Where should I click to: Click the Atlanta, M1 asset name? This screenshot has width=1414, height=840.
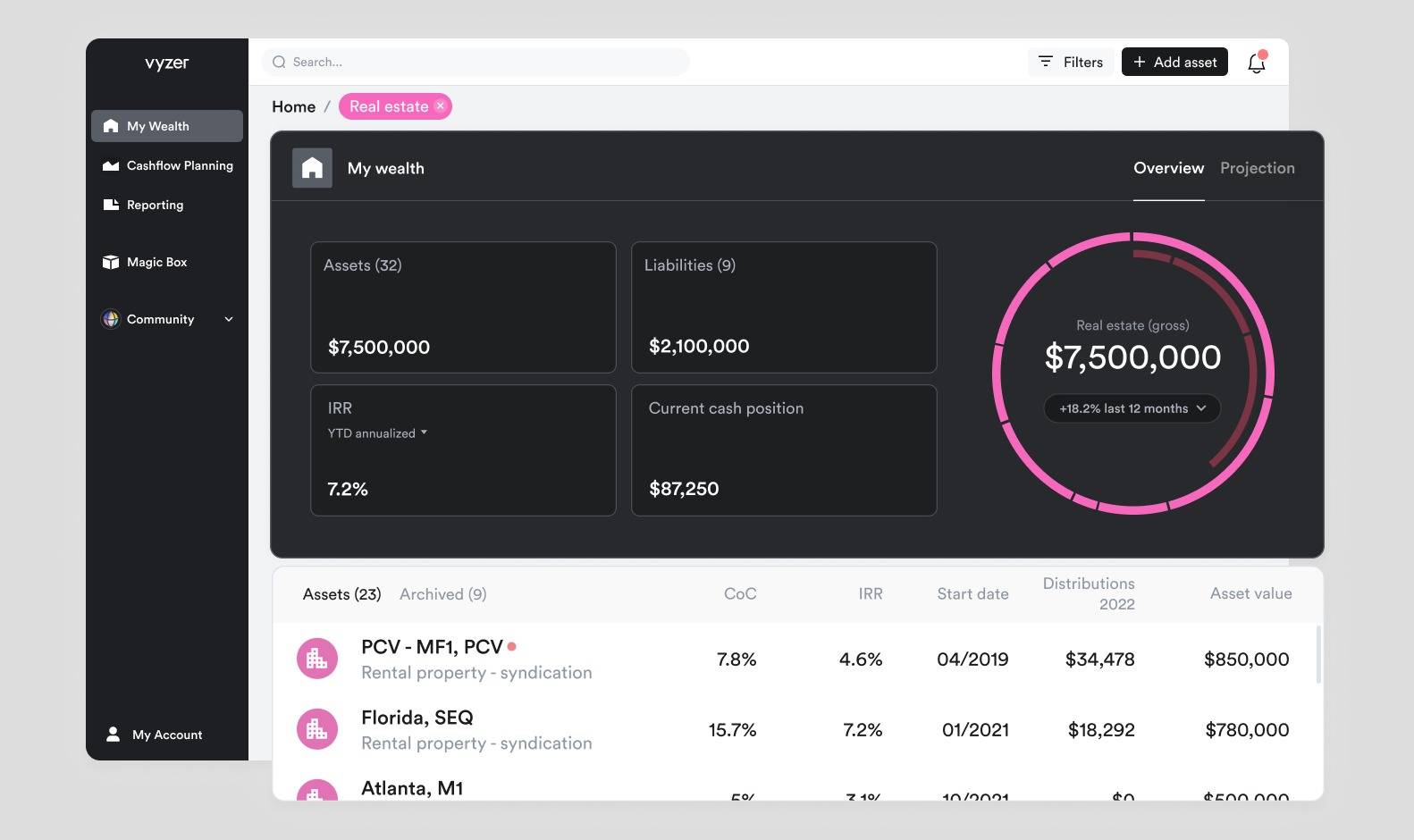(x=412, y=788)
